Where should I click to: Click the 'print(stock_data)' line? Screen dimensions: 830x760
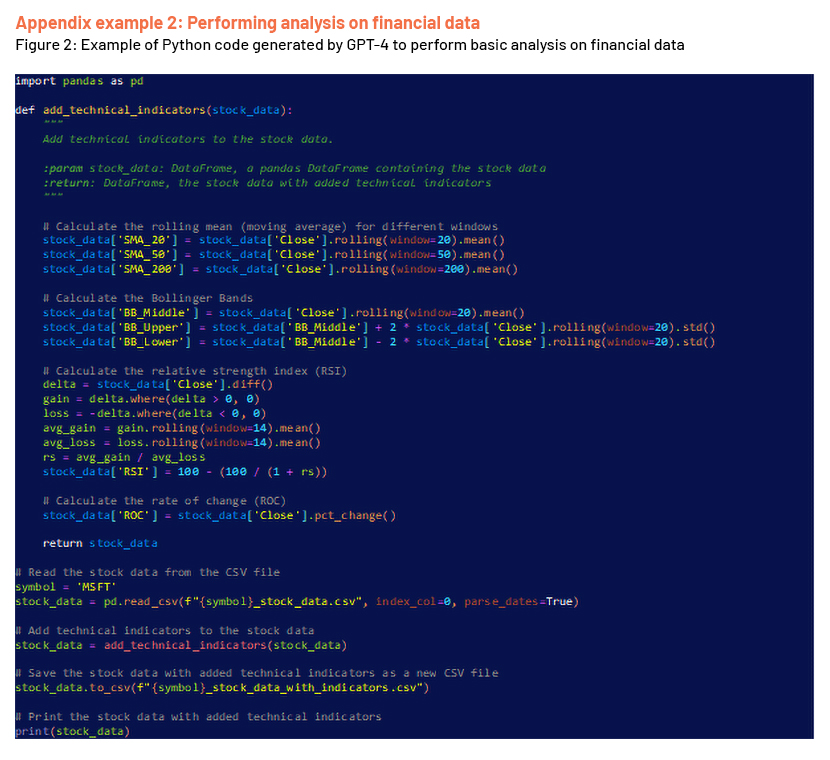pos(73,731)
